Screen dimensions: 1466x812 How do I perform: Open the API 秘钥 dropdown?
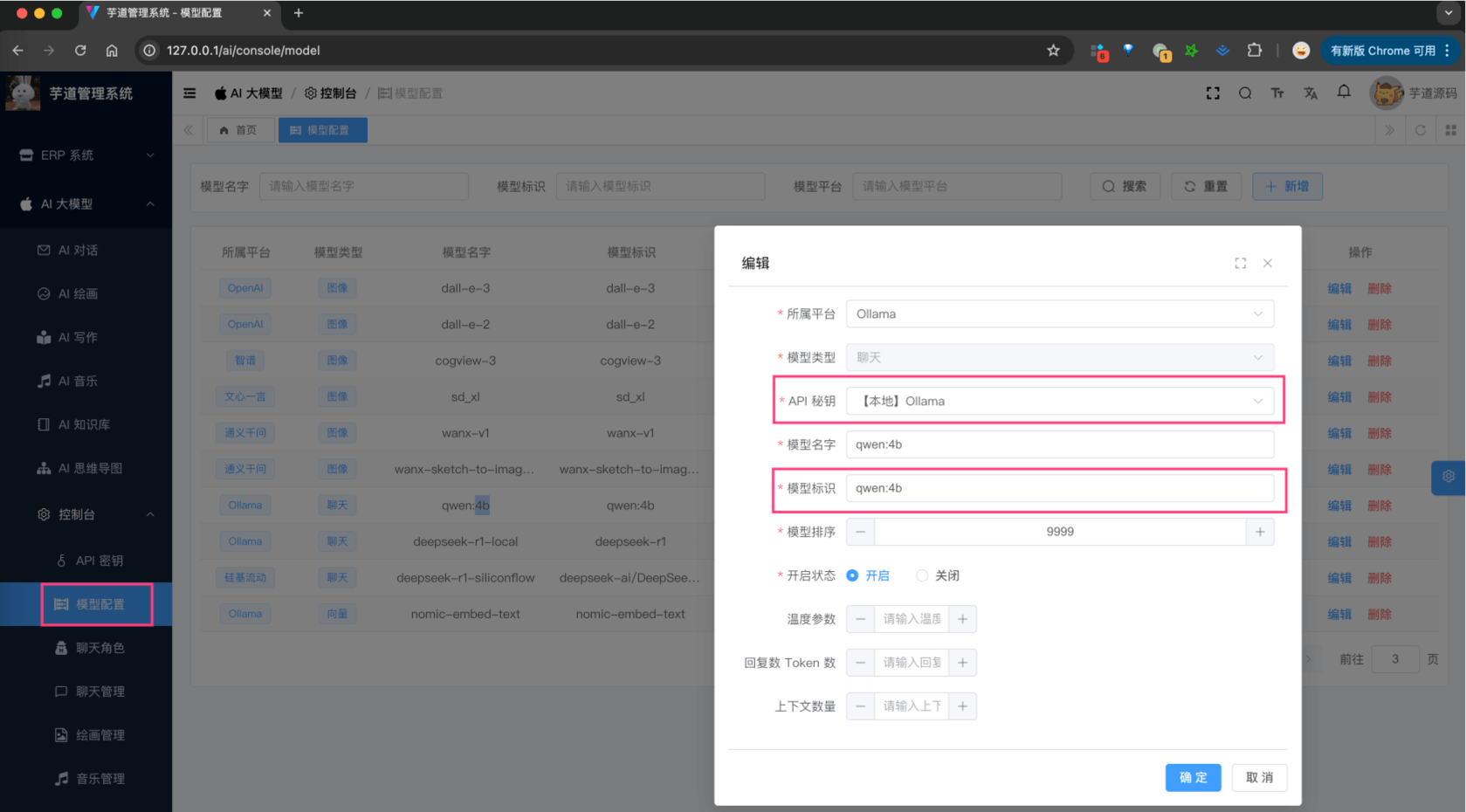pos(1059,402)
